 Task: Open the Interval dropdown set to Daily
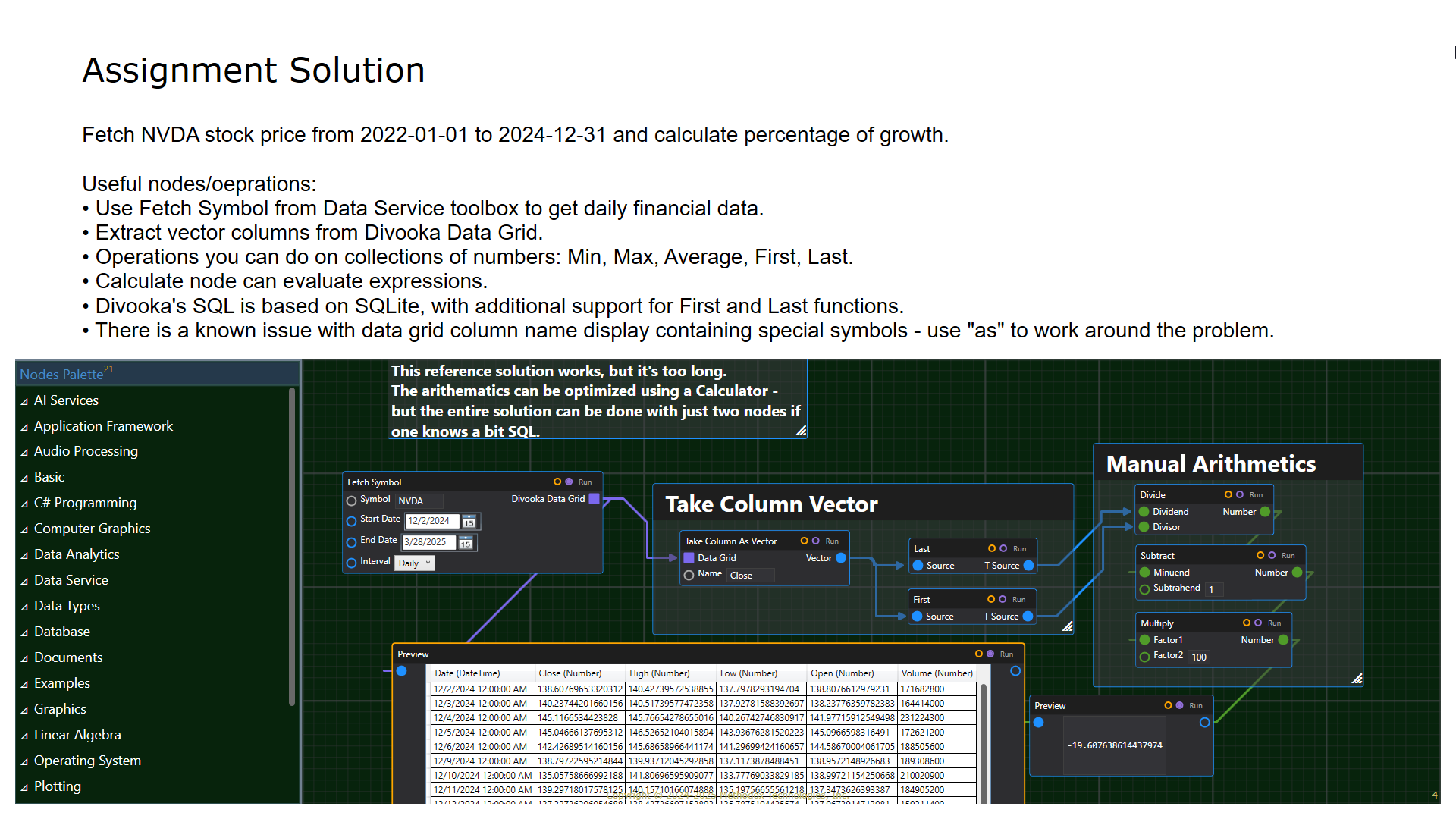click(x=415, y=563)
